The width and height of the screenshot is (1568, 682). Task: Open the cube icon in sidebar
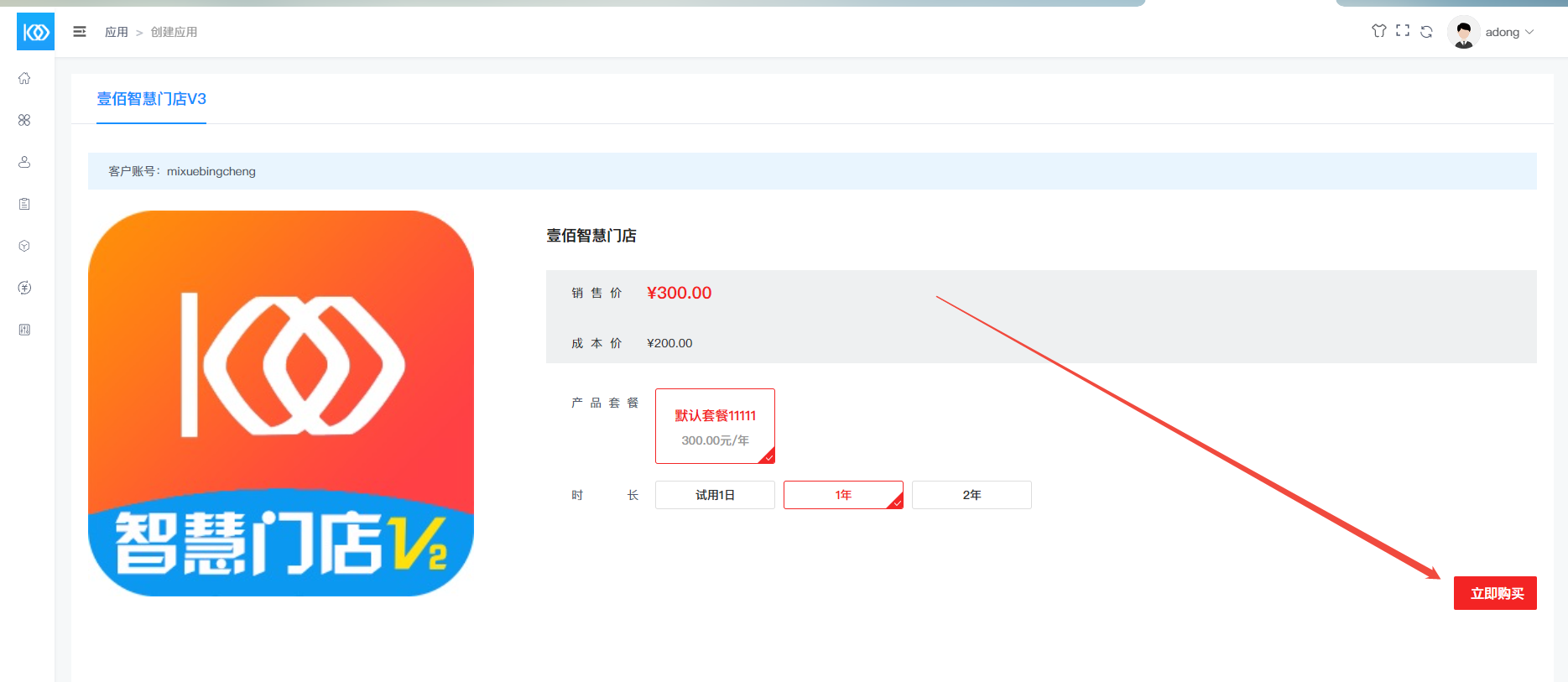pos(24,246)
